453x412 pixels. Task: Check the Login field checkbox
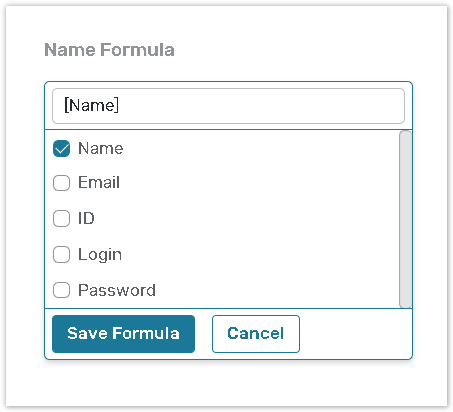(x=61, y=254)
